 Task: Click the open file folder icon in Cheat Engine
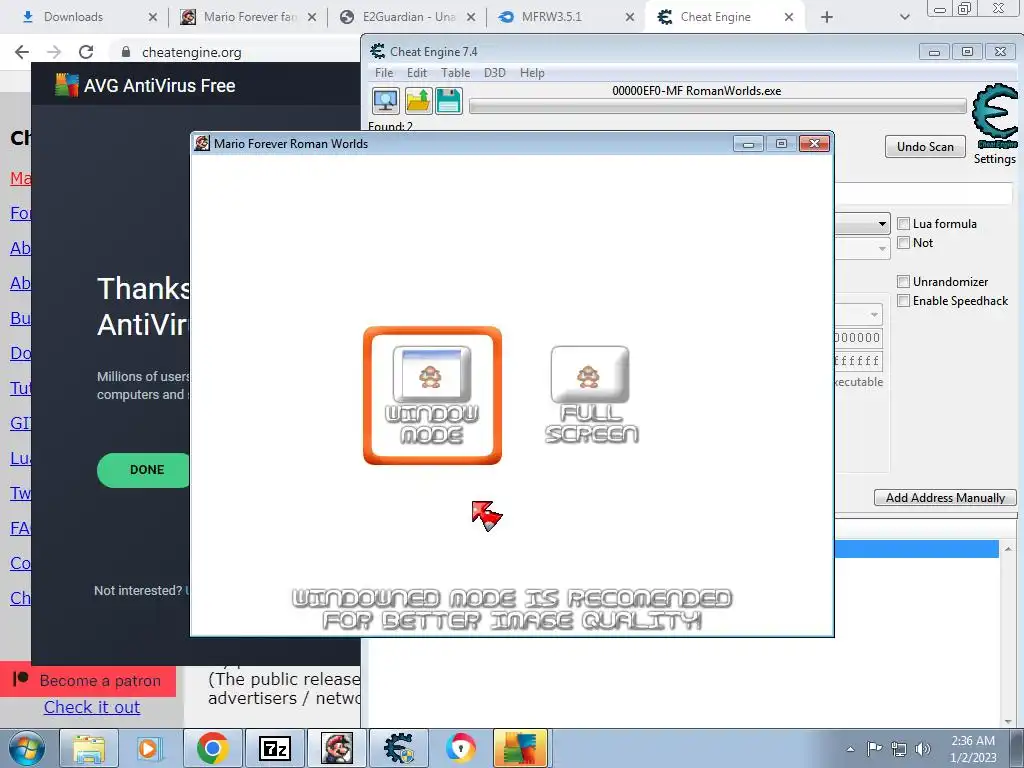click(x=418, y=101)
